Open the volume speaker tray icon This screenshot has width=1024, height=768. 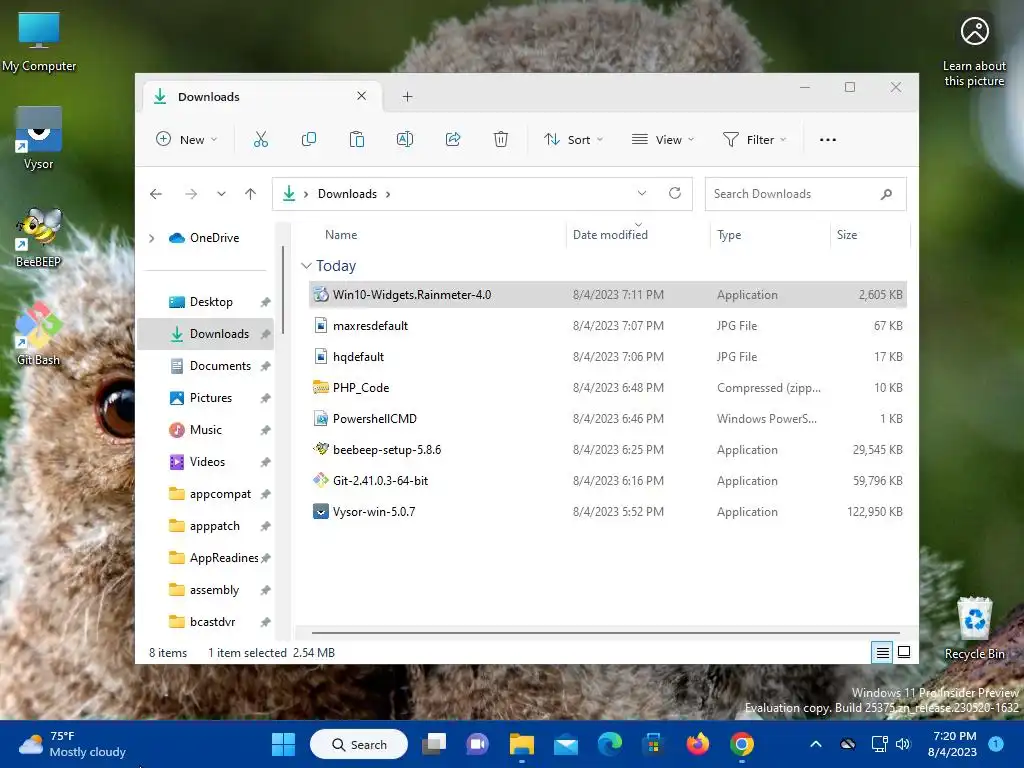903,744
